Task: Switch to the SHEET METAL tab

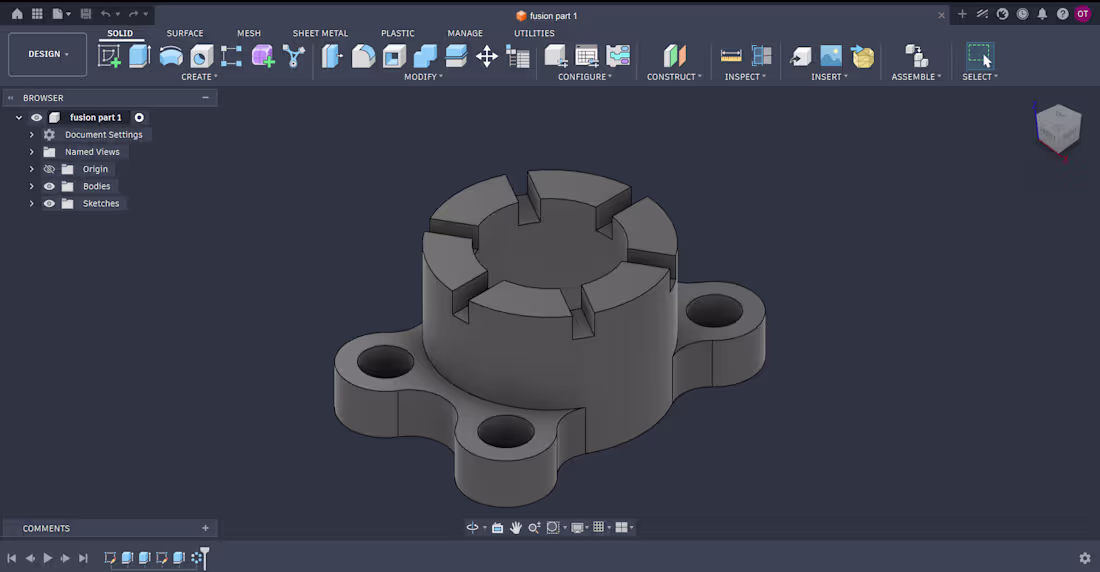Action: (320, 33)
